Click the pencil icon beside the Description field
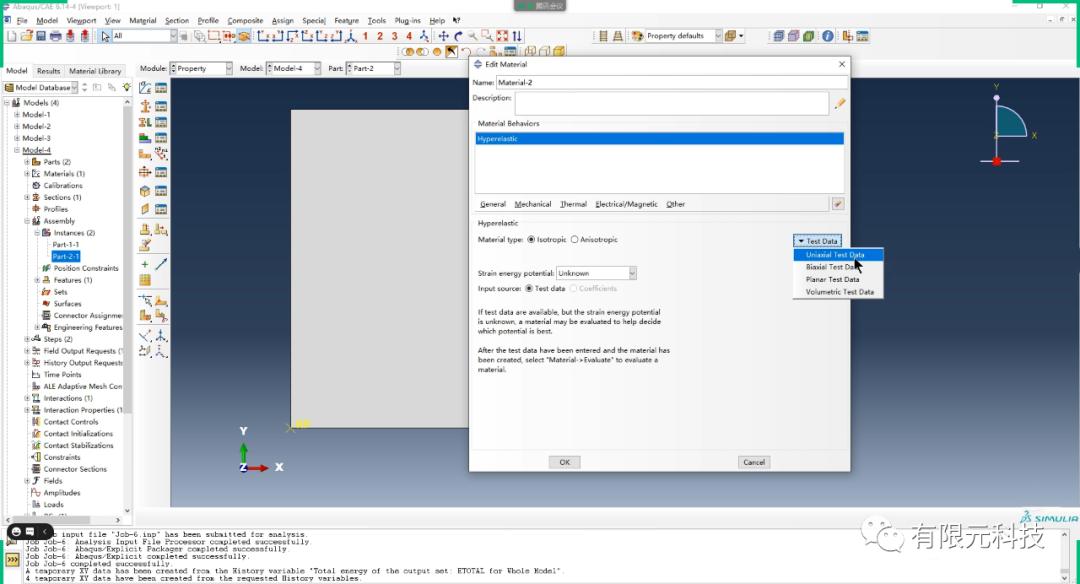This screenshot has height=584, width=1080. click(840, 103)
